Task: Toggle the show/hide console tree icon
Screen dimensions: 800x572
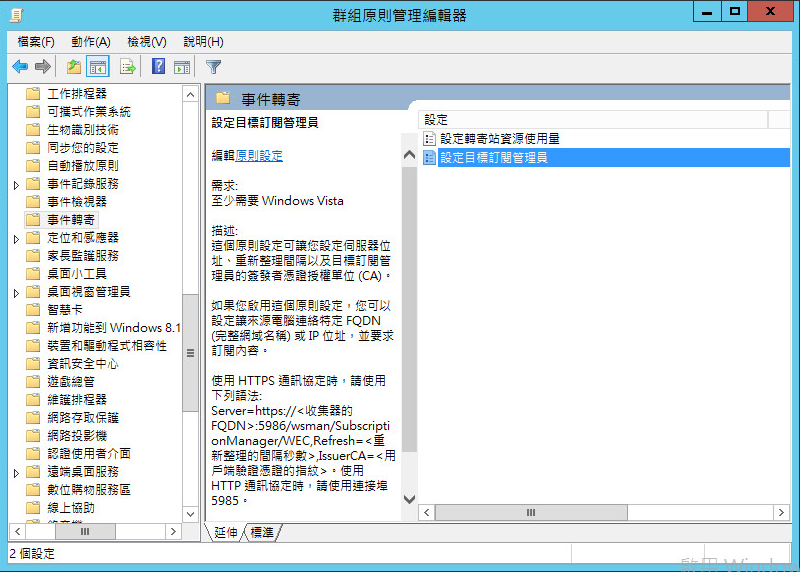Action: coord(97,66)
